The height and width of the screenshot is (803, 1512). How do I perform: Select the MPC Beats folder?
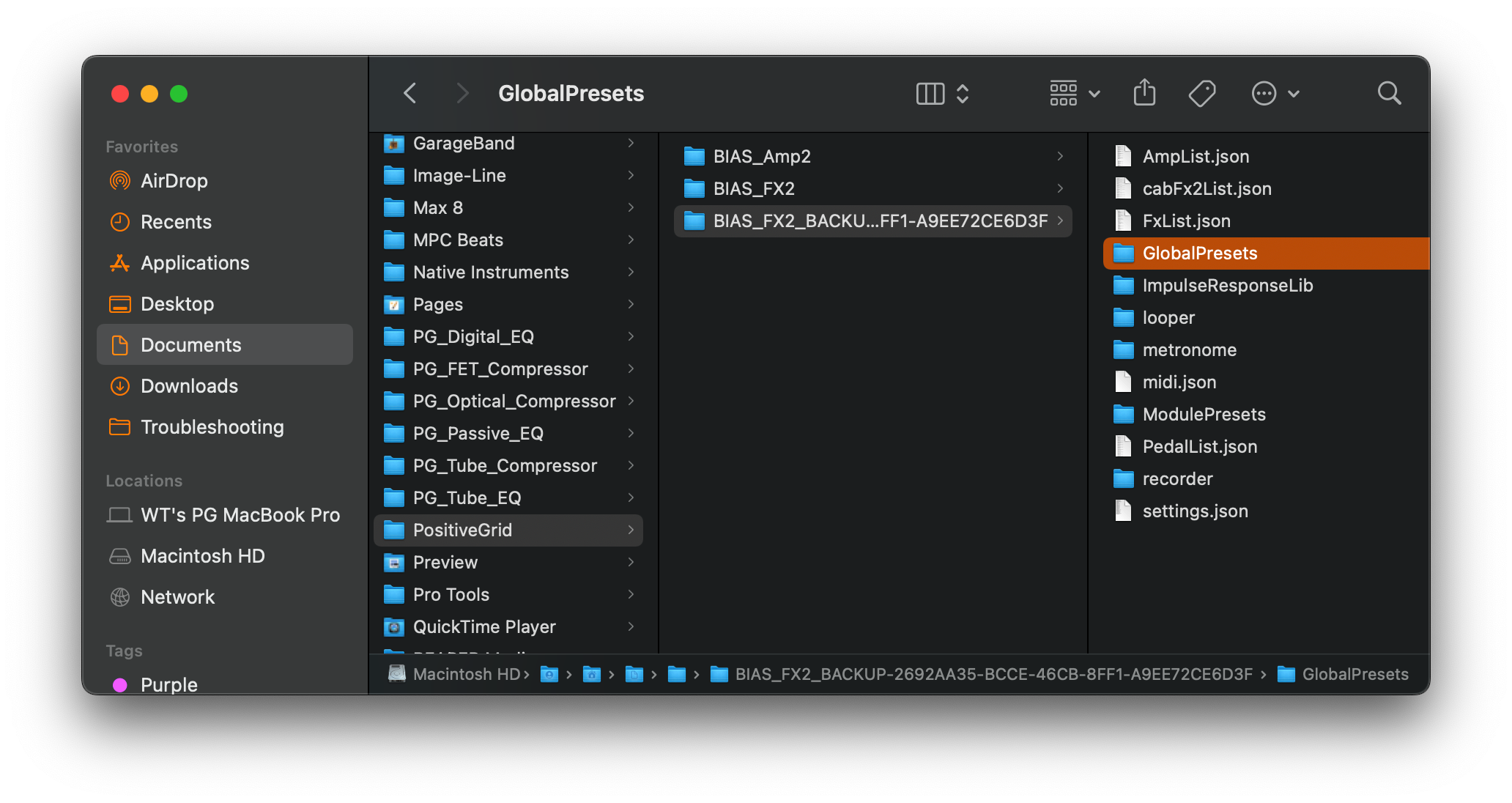[x=508, y=240]
